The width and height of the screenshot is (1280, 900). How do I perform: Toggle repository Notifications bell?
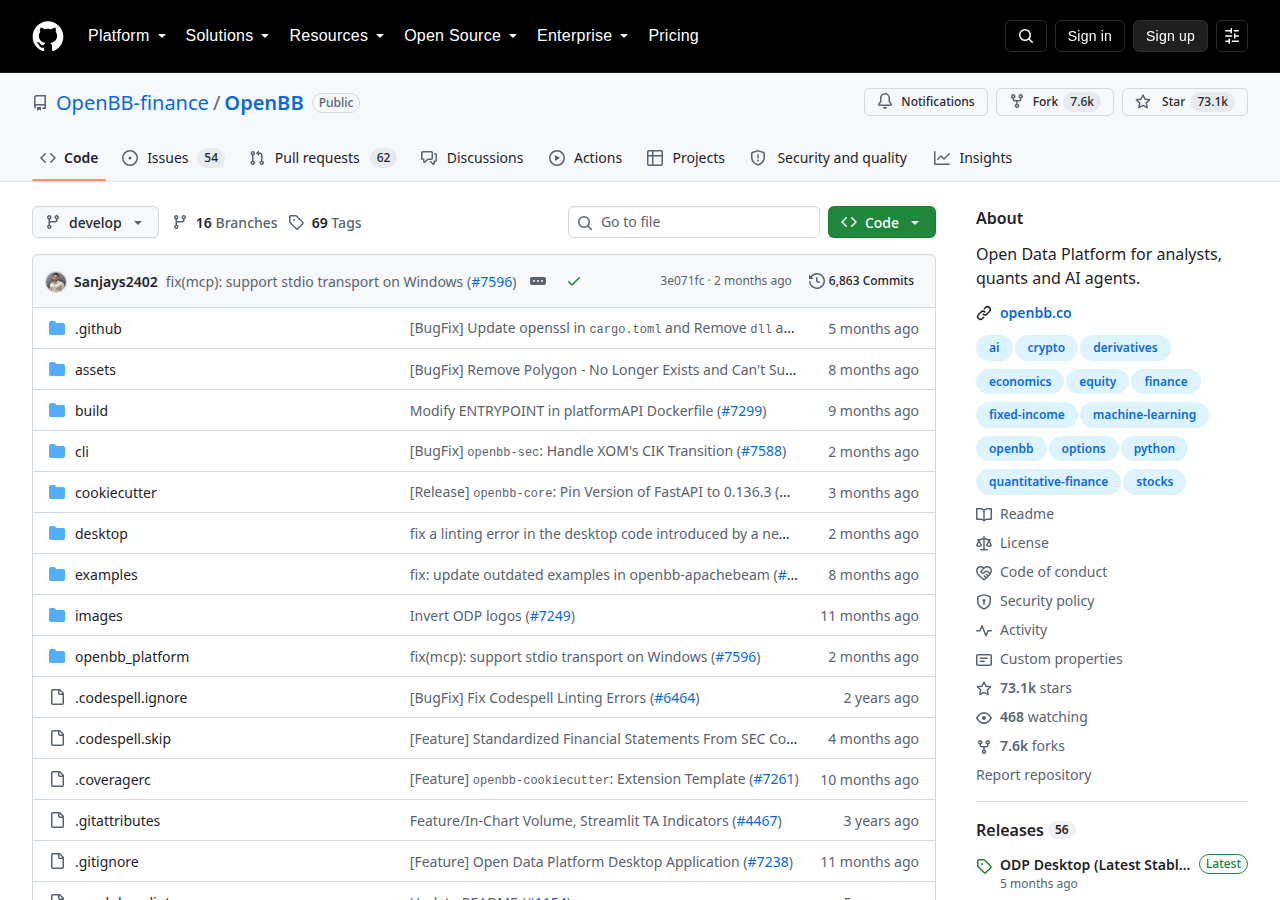[926, 102]
